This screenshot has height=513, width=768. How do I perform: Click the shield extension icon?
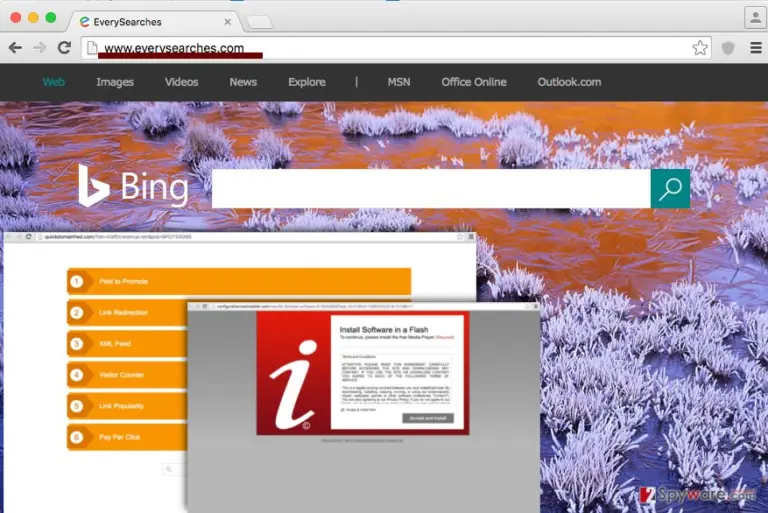coord(728,48)
